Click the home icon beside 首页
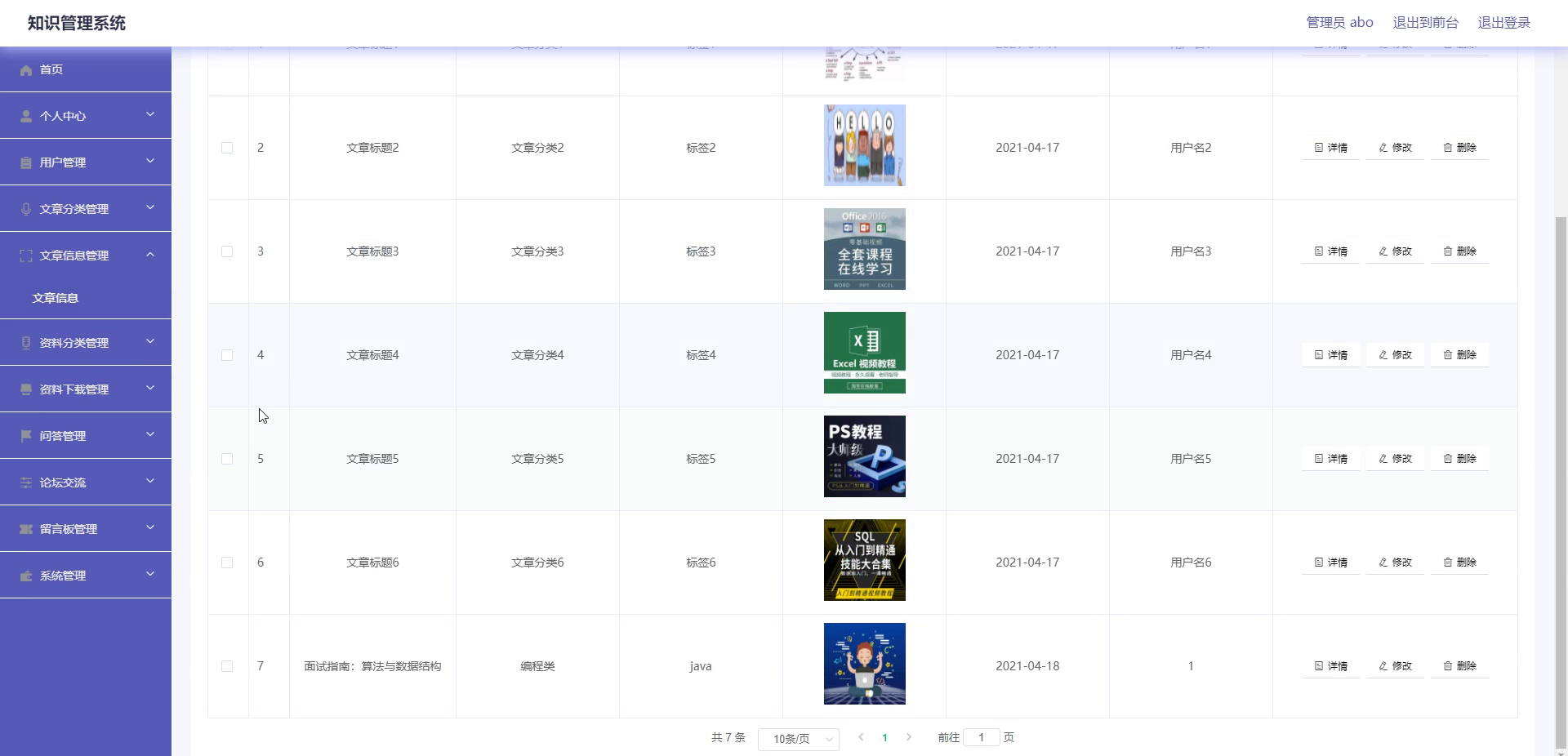 tap(26, 70)
